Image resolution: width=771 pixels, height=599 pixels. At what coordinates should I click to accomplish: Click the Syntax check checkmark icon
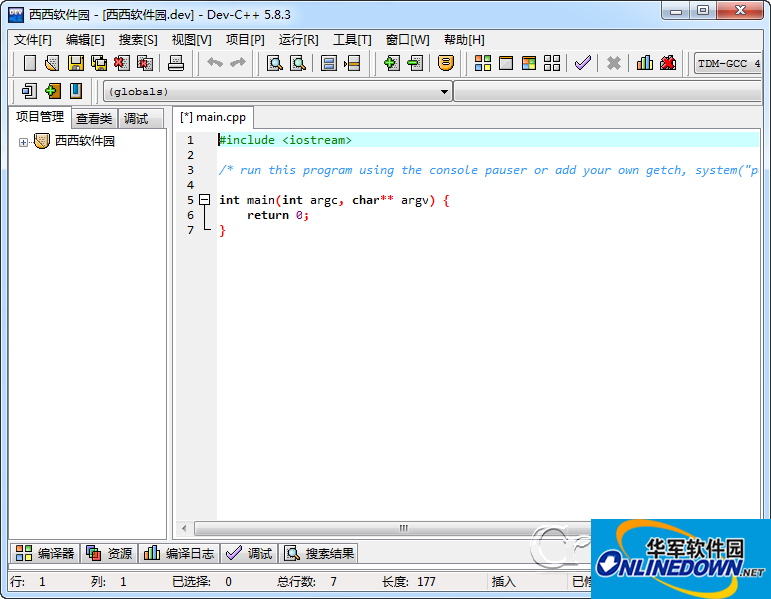582,63
